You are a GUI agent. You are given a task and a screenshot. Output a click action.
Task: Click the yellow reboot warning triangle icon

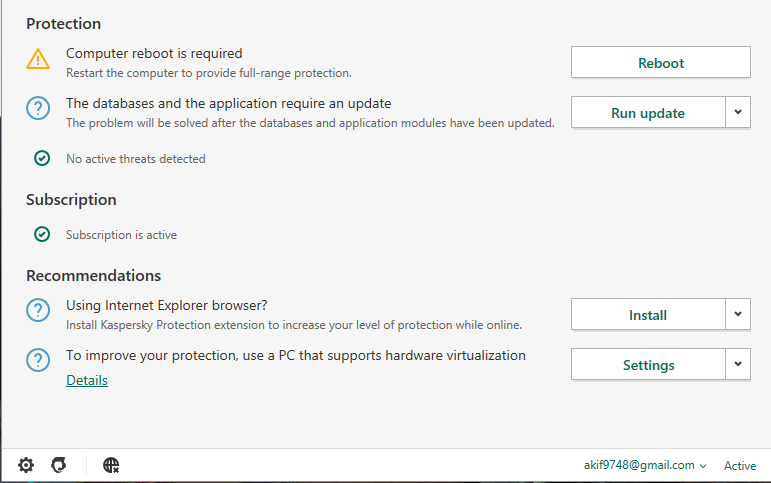pyautogui.click(x=37, y=60)
